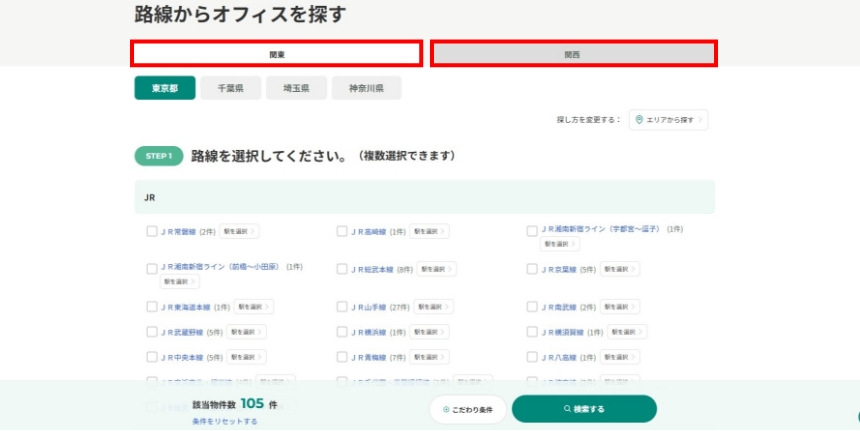Choose the 神奈川県 prefecture tab

(x=366, y=88)
